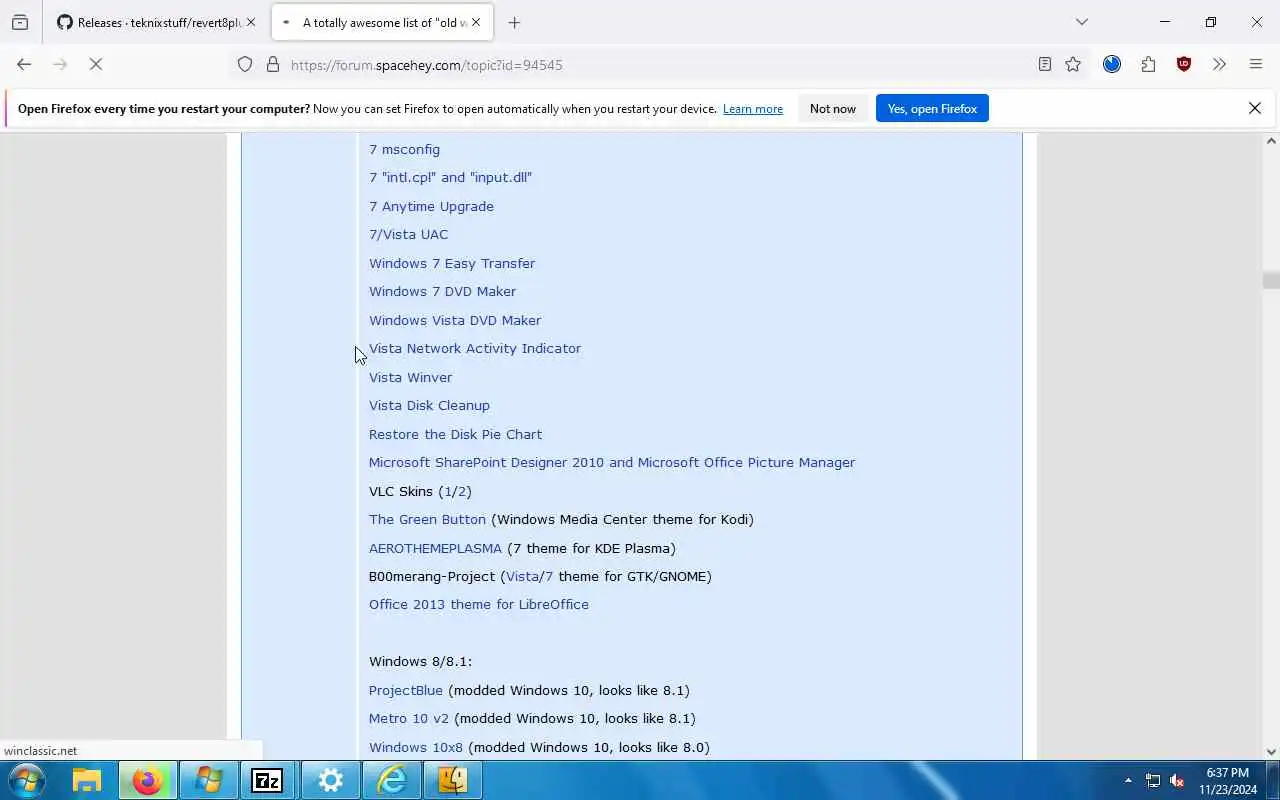Open the ProjectBlue link
1280x800 pixels.
coord(405,690)
